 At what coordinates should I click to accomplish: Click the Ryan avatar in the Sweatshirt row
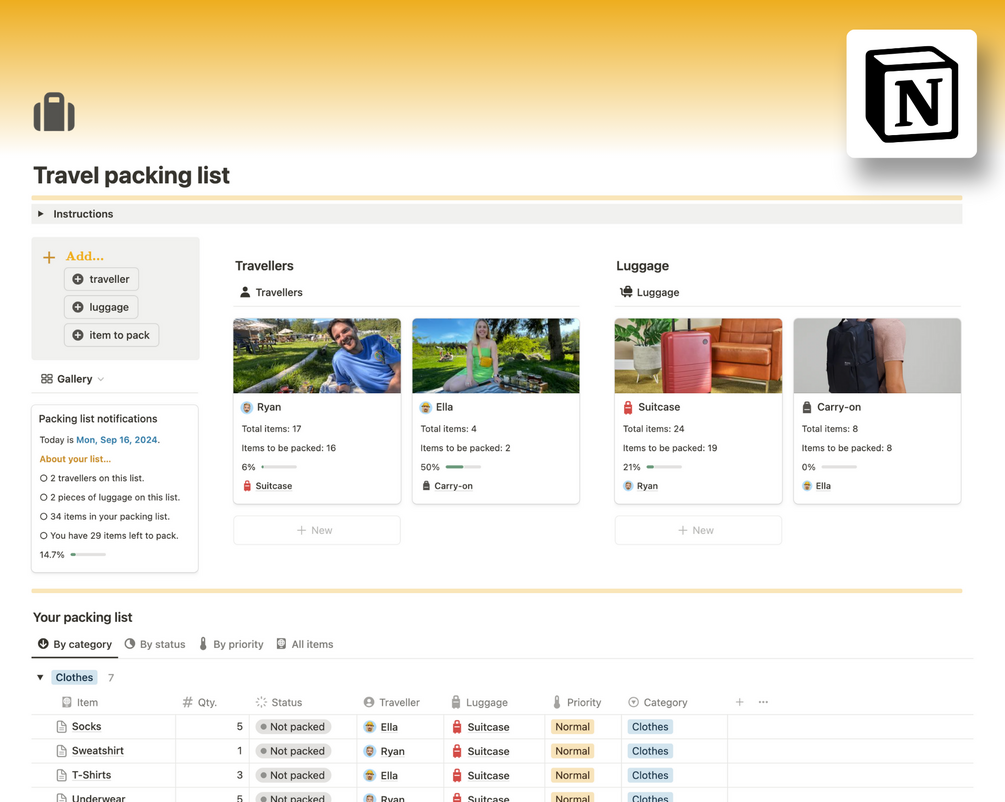coord(369,751)
